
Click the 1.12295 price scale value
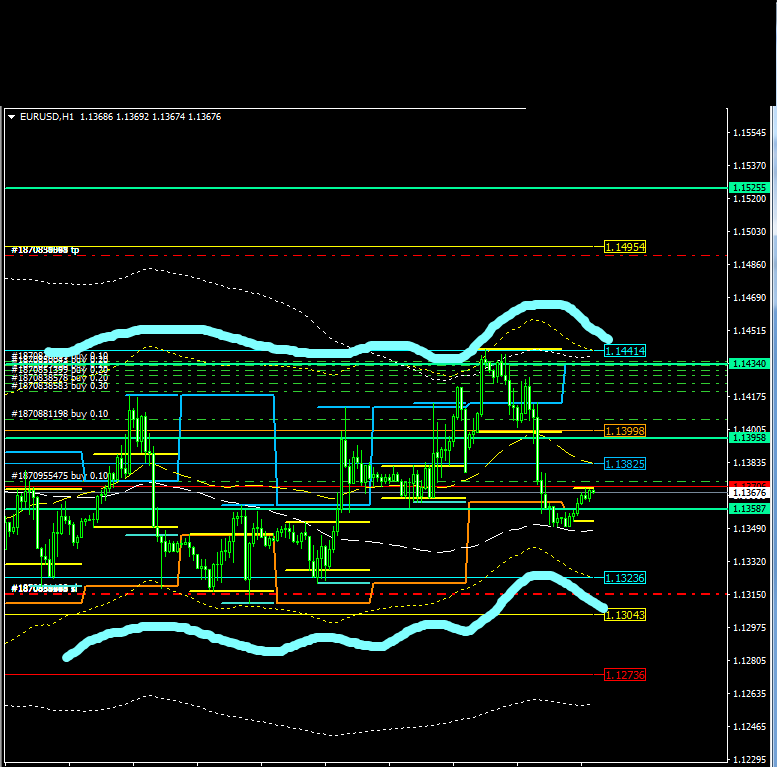749,760
